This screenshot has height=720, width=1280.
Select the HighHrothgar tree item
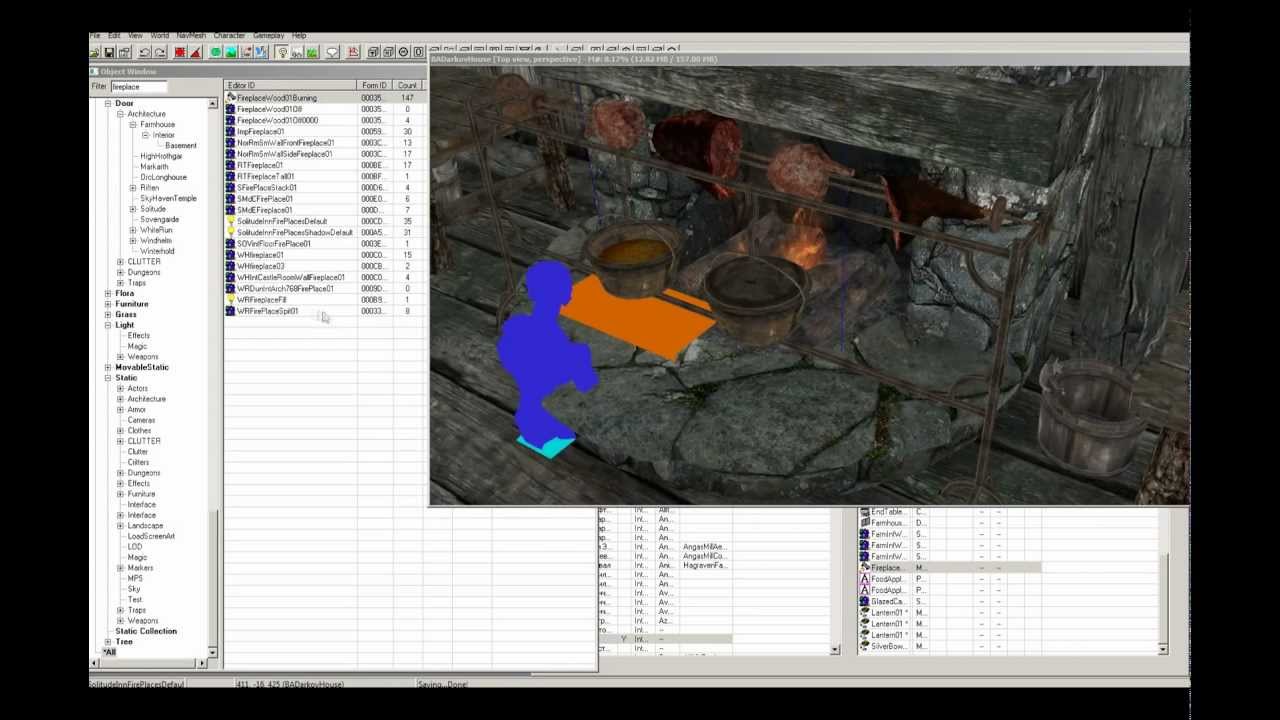point(161,156)
